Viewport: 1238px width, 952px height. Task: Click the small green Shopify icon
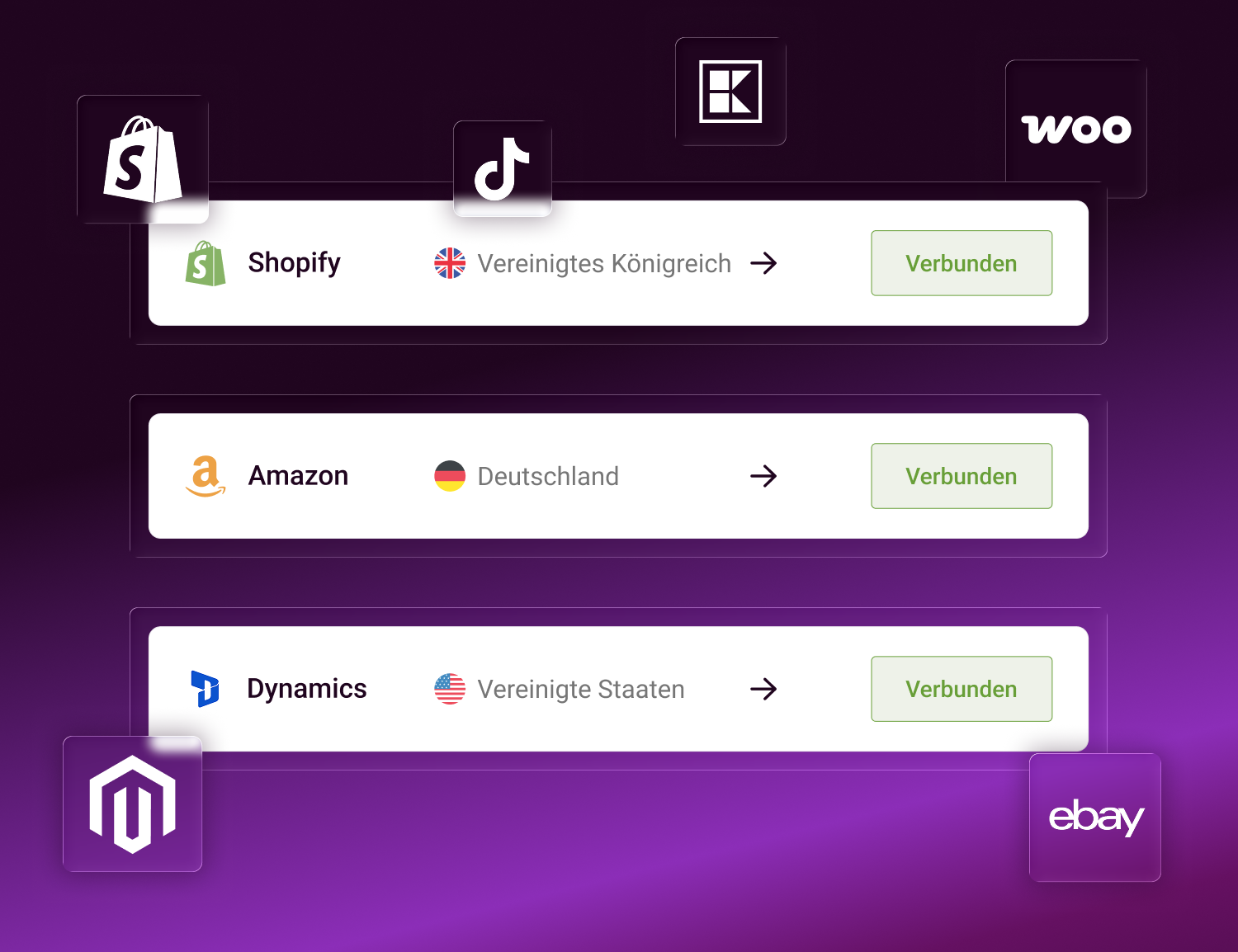(x=206, y=263)
